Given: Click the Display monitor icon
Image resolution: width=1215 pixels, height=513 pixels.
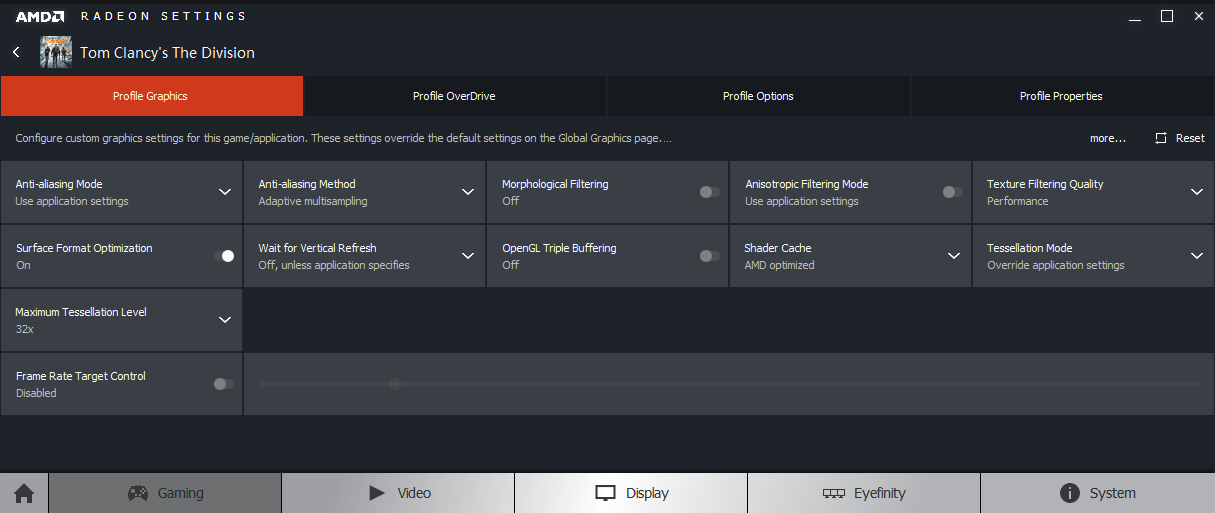Looking at the screenshot, I should 605,493.
